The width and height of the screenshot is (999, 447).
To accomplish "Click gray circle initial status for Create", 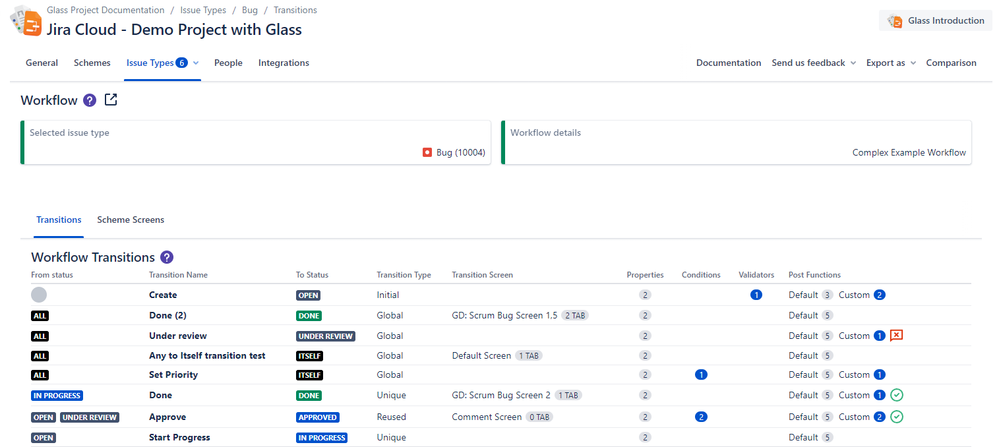I will point(39,295).
